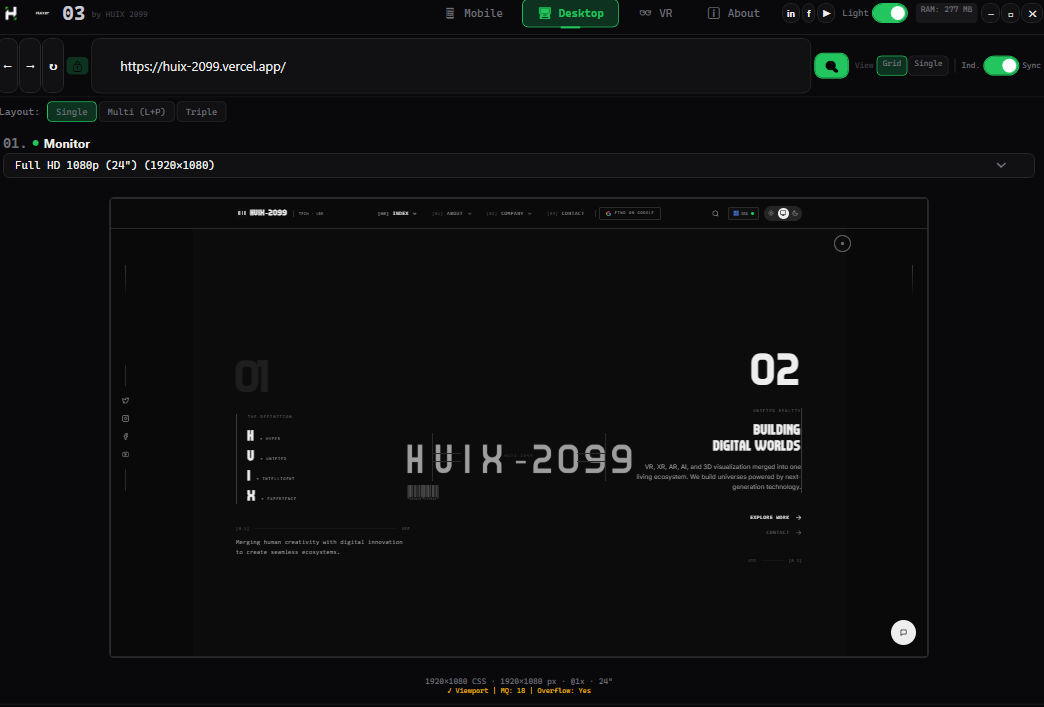Click the forward navigation arrow
1044x707 pixels.
[x=30, y=66]
